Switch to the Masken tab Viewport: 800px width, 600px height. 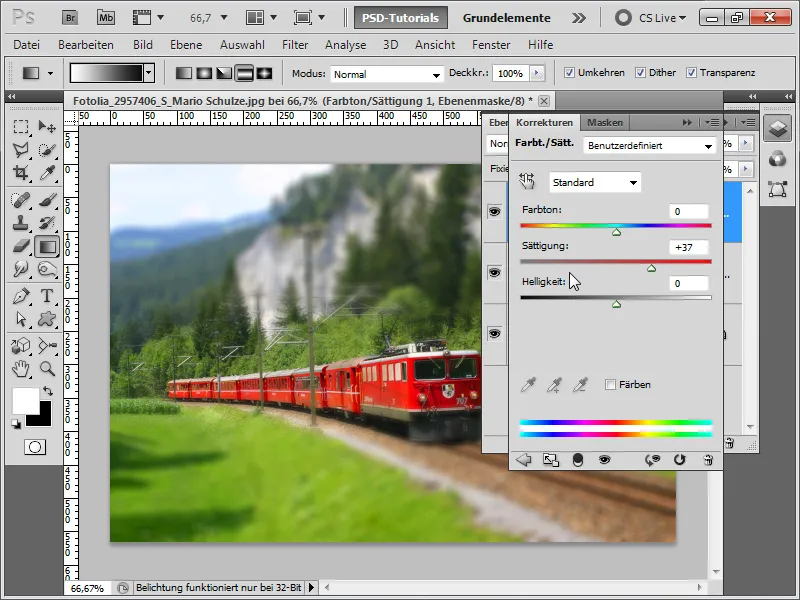click(x=605, y=122)
